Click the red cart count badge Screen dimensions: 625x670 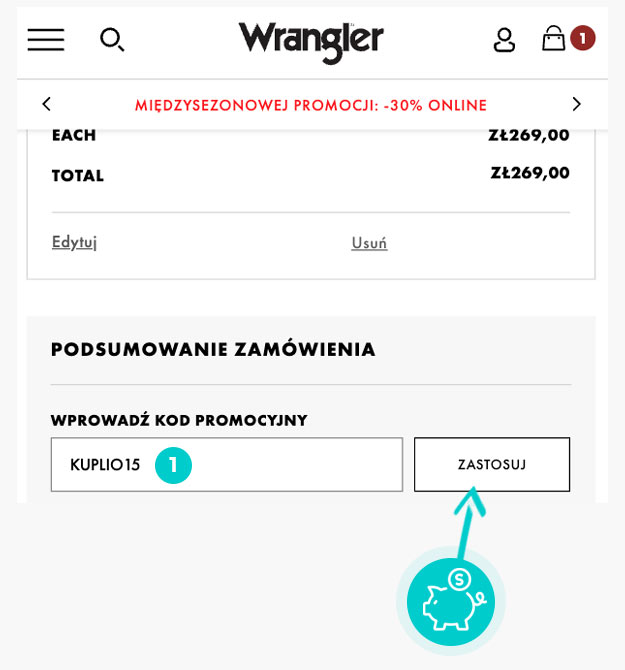582,38
